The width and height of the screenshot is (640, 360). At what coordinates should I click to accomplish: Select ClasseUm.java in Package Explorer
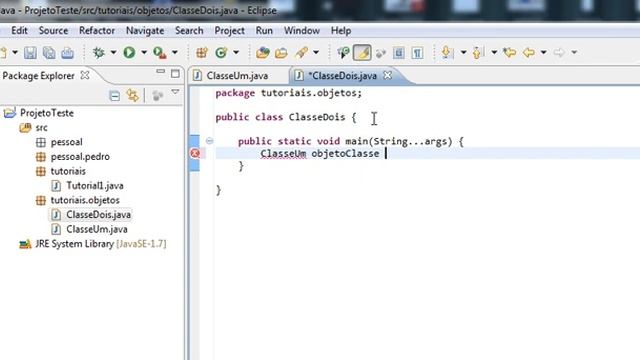tap(97, 229)
